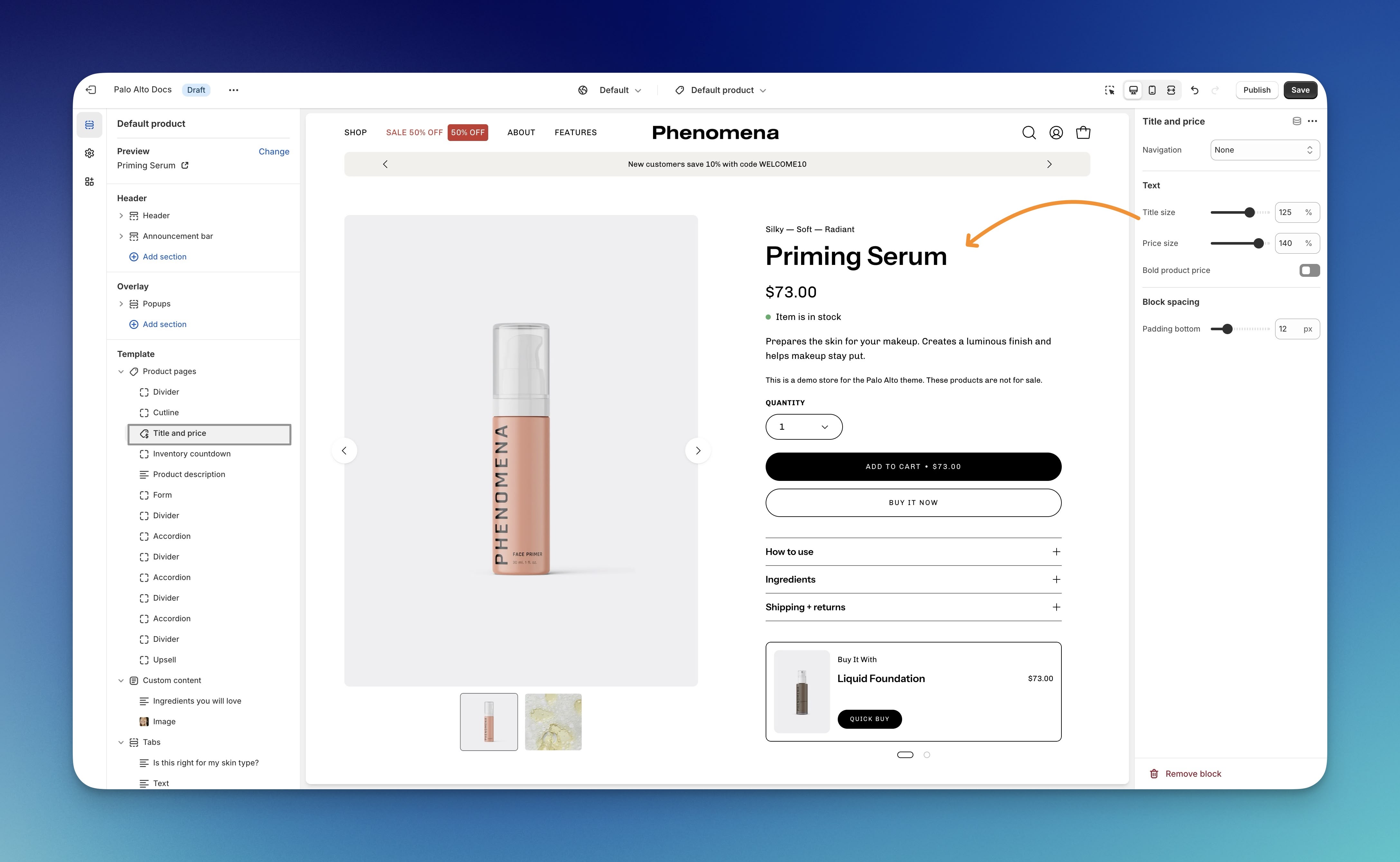
Task: Open the store search magnifier icon
Action: point(1029,133)
